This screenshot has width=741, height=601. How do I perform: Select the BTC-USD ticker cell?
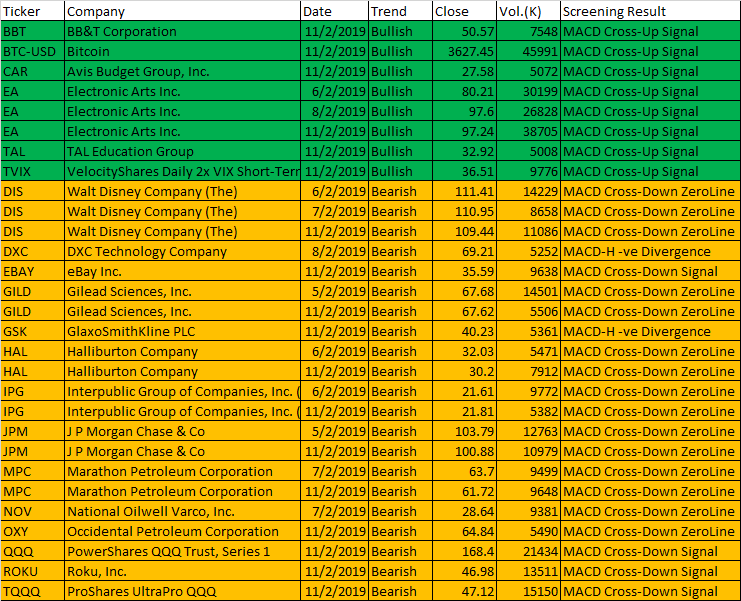pyautogui.click(x=32, y=51)
